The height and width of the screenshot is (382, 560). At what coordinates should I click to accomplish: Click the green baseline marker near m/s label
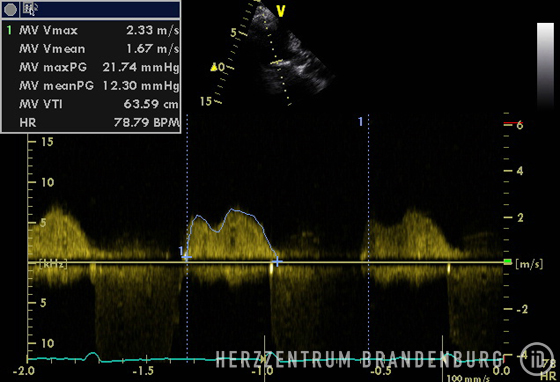pos(508,262)
